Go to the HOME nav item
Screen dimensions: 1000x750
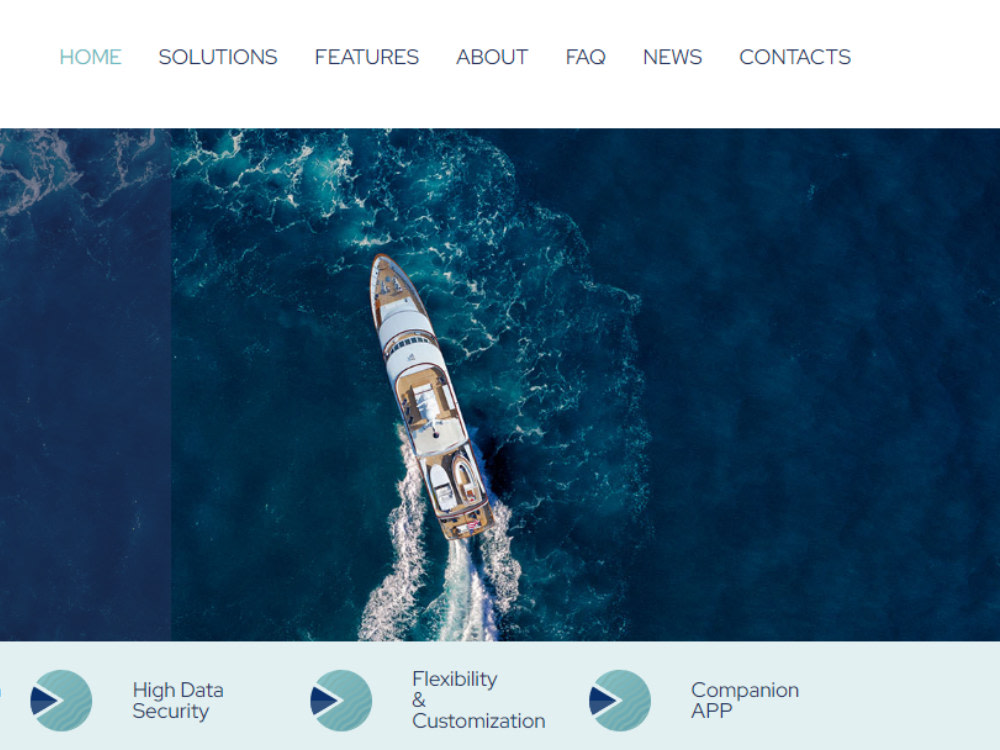tap(90, 57)
